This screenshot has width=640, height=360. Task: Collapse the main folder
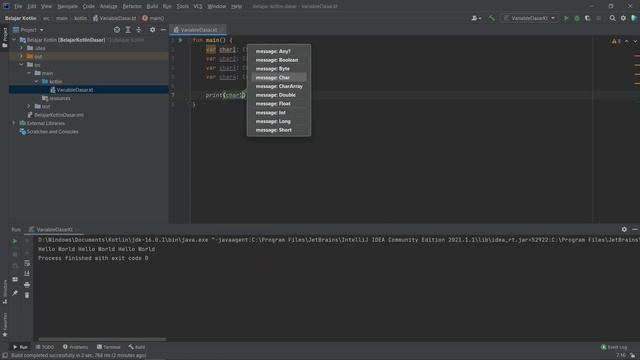point(29,73)
